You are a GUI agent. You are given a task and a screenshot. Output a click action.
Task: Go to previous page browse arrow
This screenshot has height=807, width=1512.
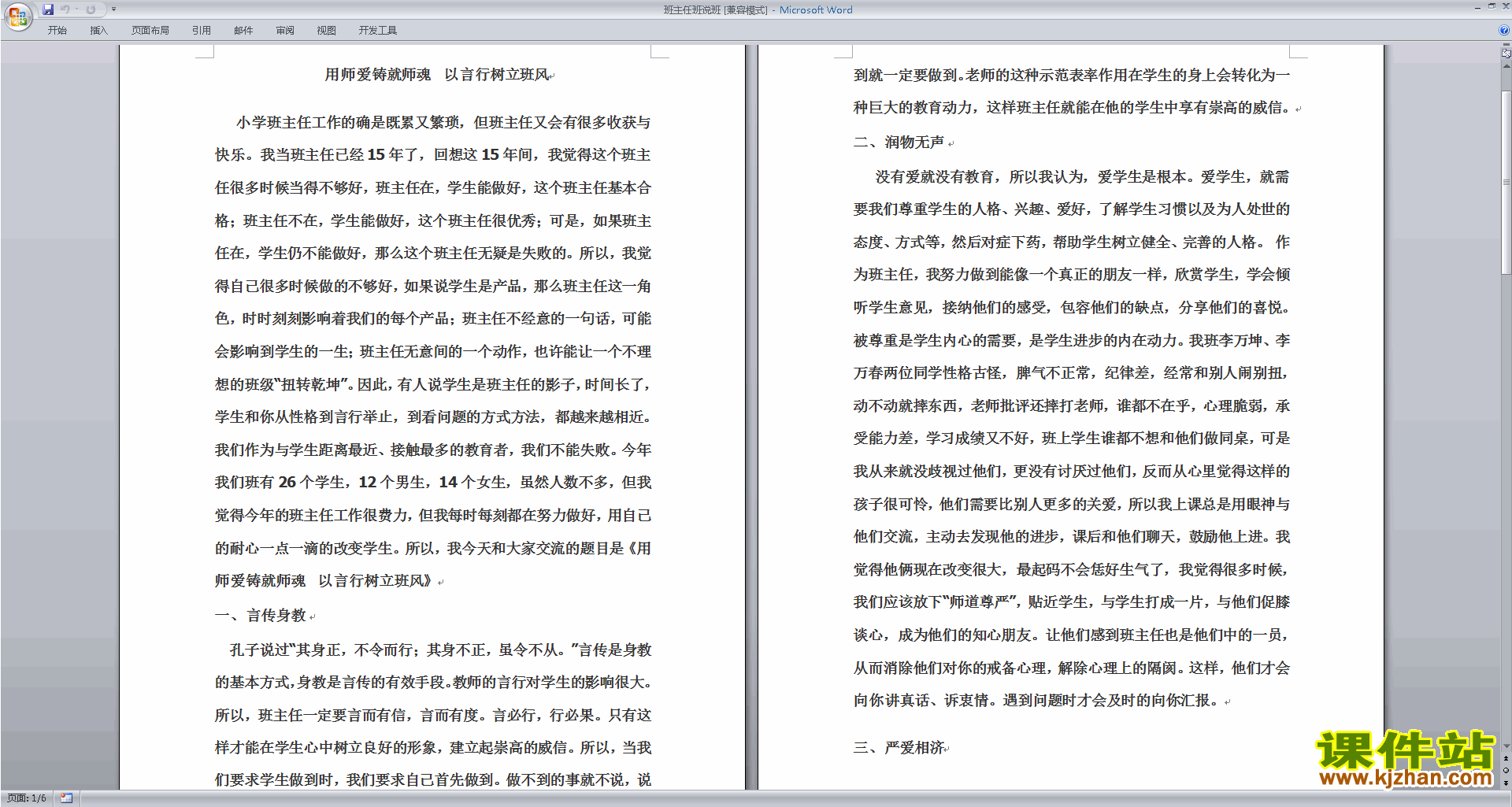coord(1506,758)
